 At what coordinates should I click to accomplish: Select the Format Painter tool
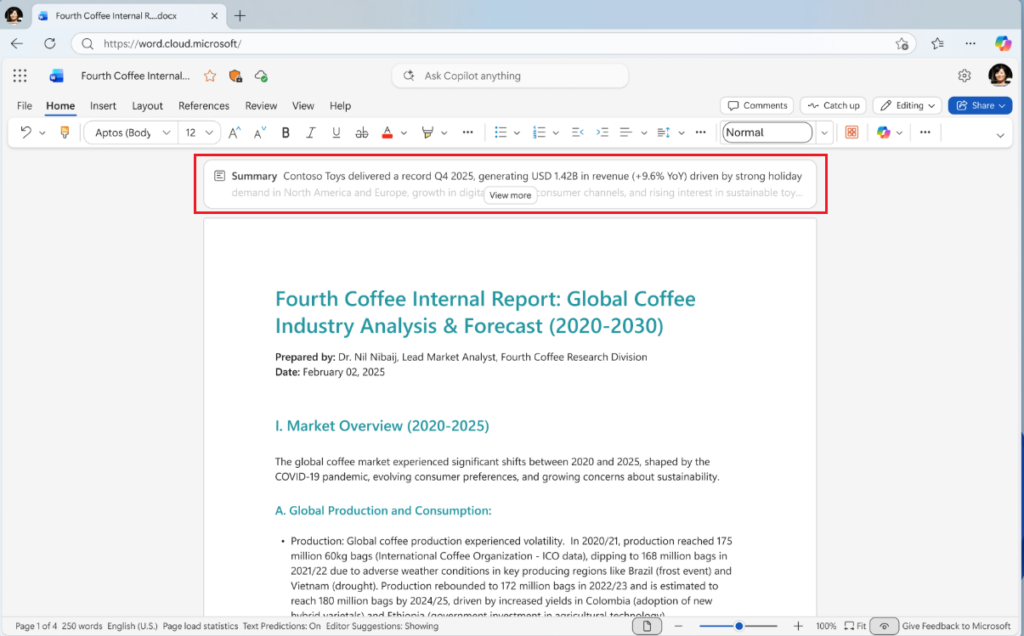(64, 133)
